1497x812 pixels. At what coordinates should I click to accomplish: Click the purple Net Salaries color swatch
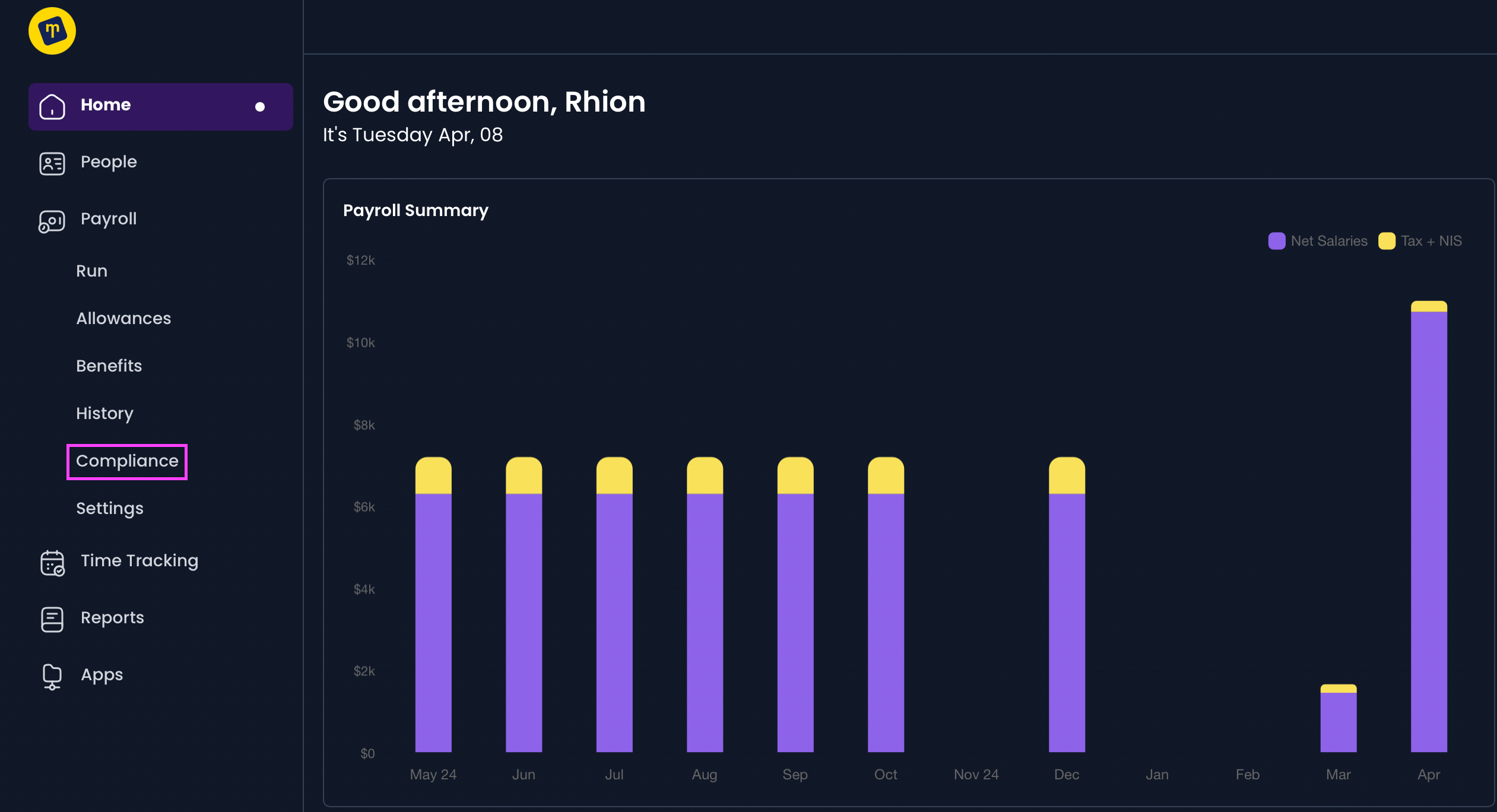tap(1277, 241)
